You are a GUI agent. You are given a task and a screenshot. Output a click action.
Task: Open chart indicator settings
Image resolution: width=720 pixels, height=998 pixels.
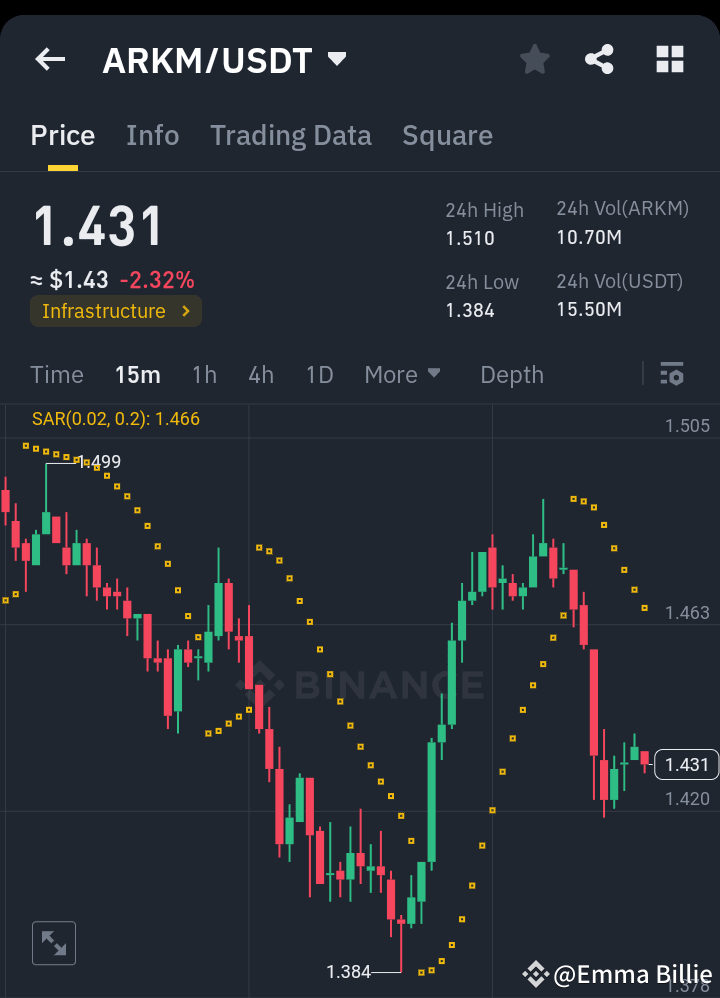(671, 374)
